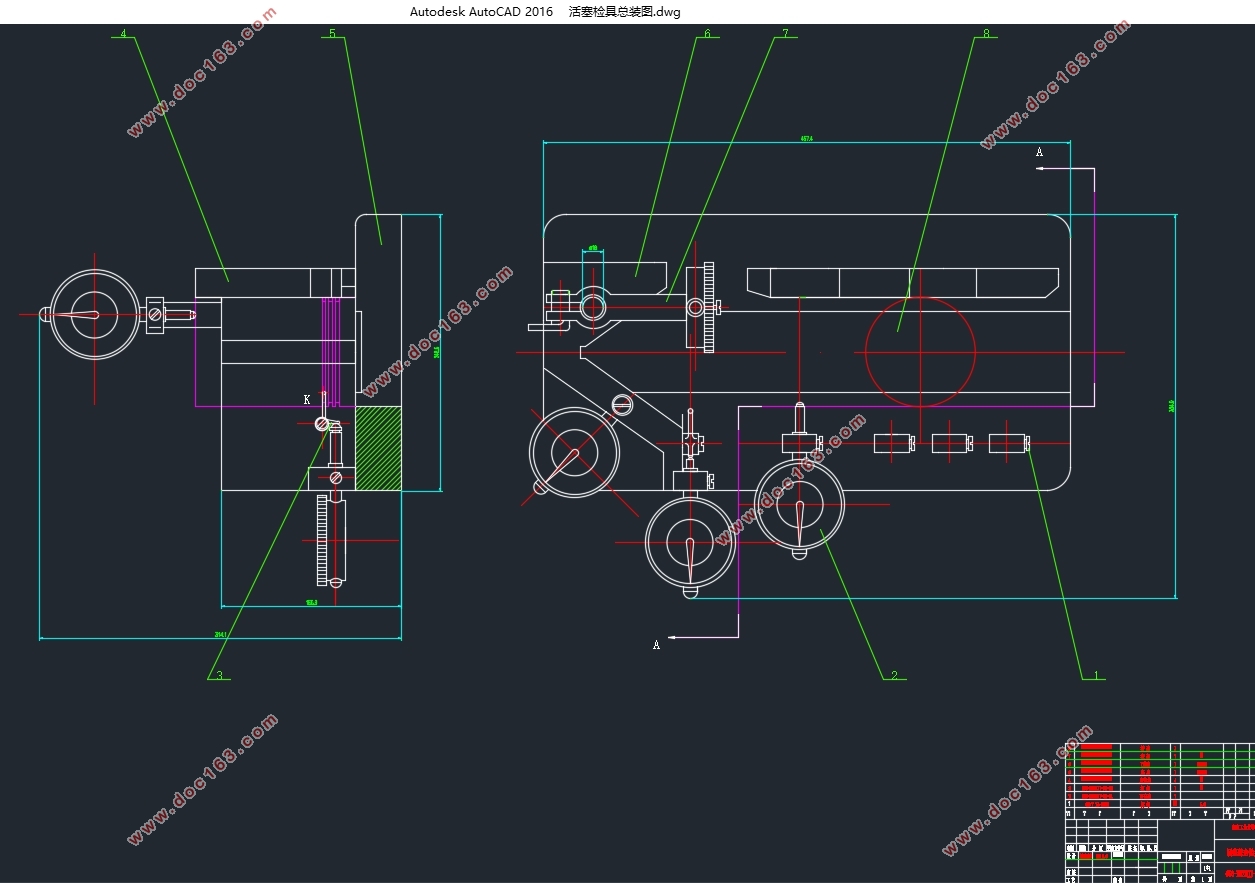Image resolution: width=1255 pixels, height=883 pixels.
Task: Click part number 6 callout label
Action: point(707,33)
